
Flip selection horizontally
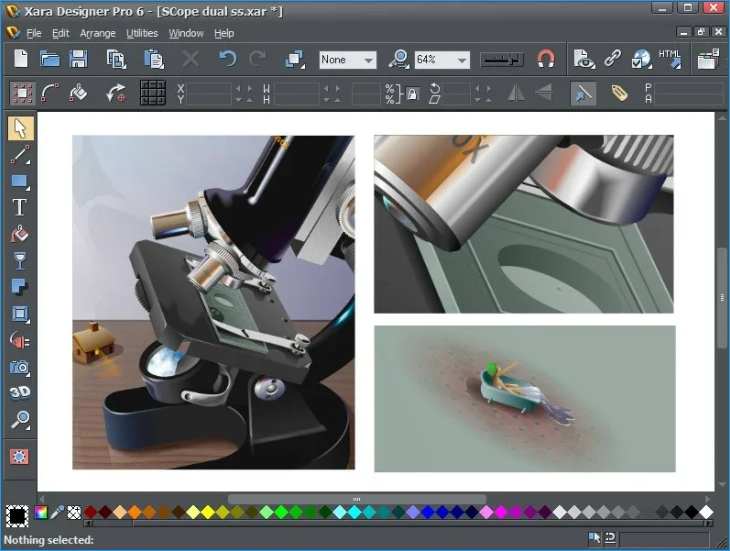[516, 92]
